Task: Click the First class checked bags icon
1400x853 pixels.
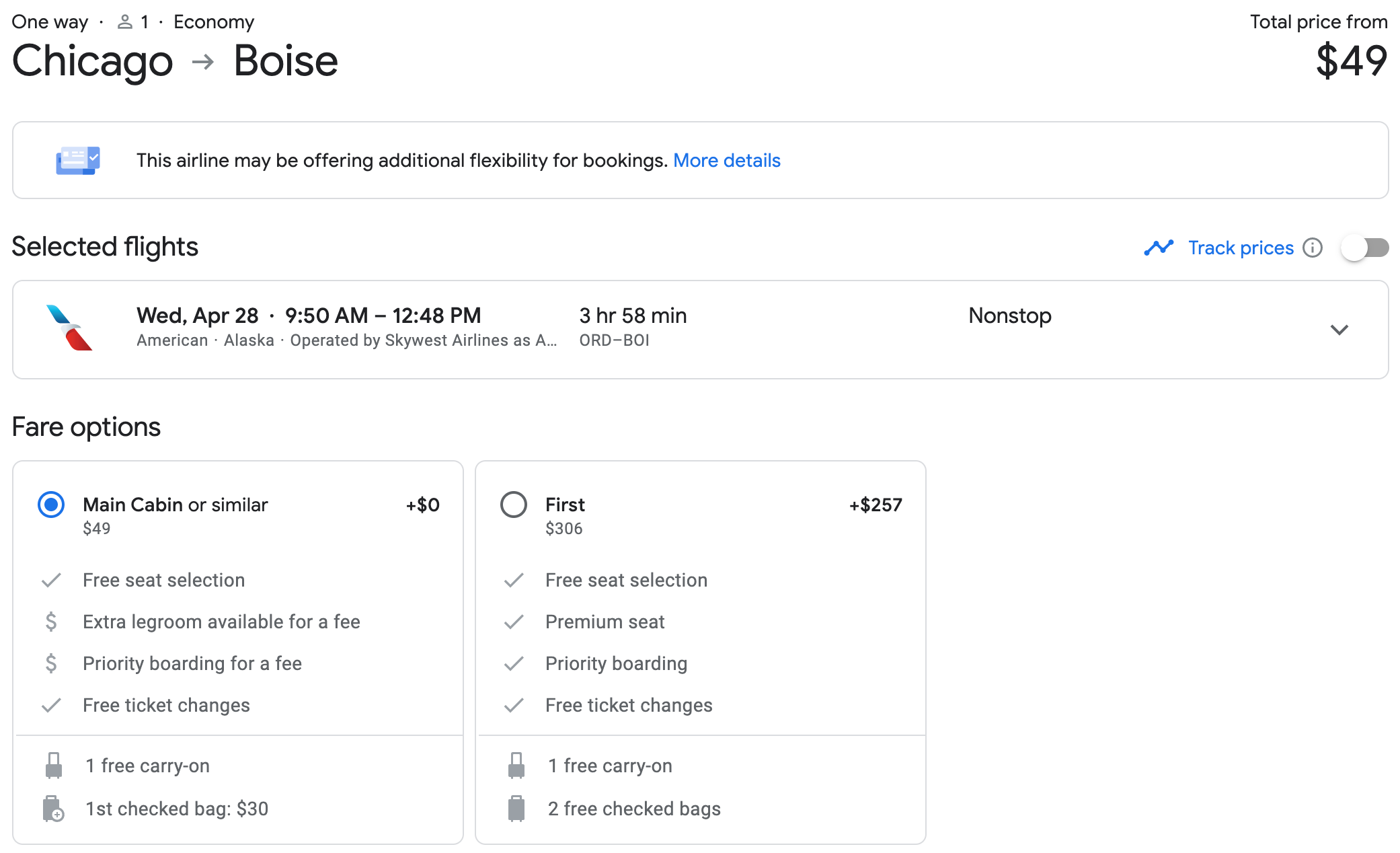Action: click(x=516, y=809)
